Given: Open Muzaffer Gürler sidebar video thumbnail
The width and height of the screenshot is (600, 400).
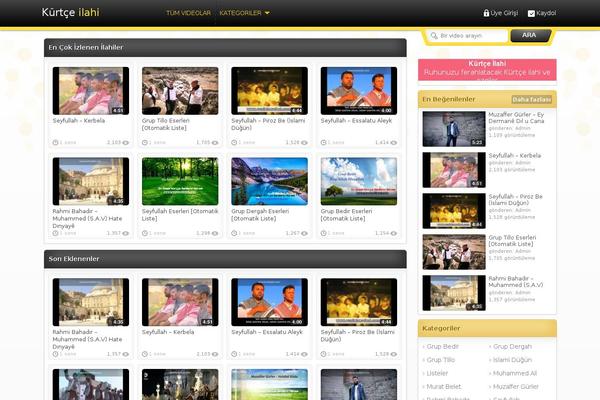Looking at the screenshot, I should coord(454,129).
